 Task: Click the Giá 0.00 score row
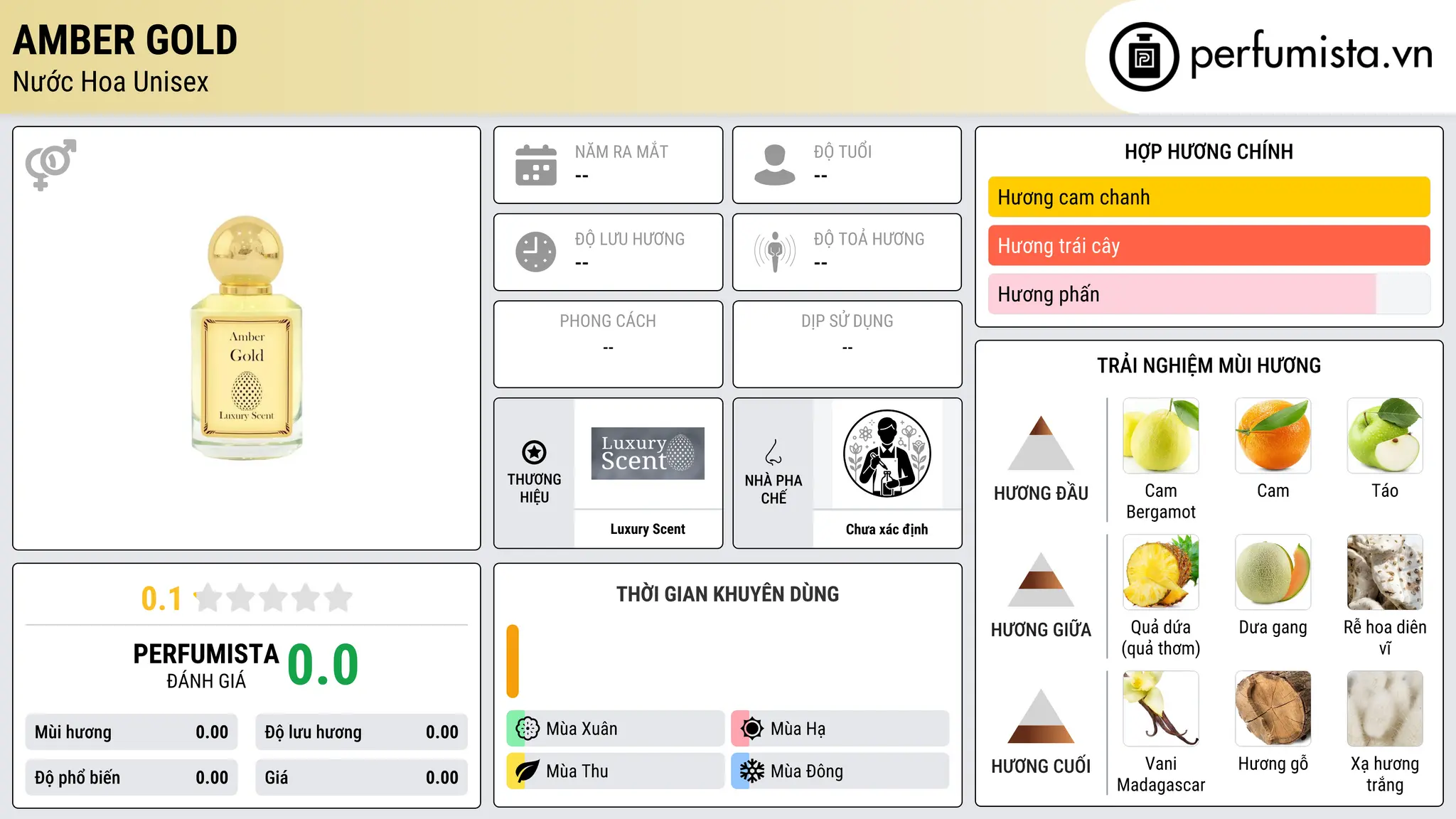(361, 778)
